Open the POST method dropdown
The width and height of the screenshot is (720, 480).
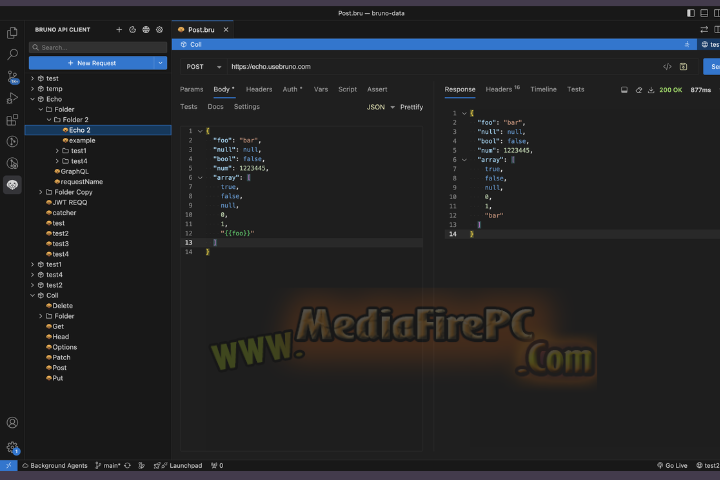click(203, 67)
